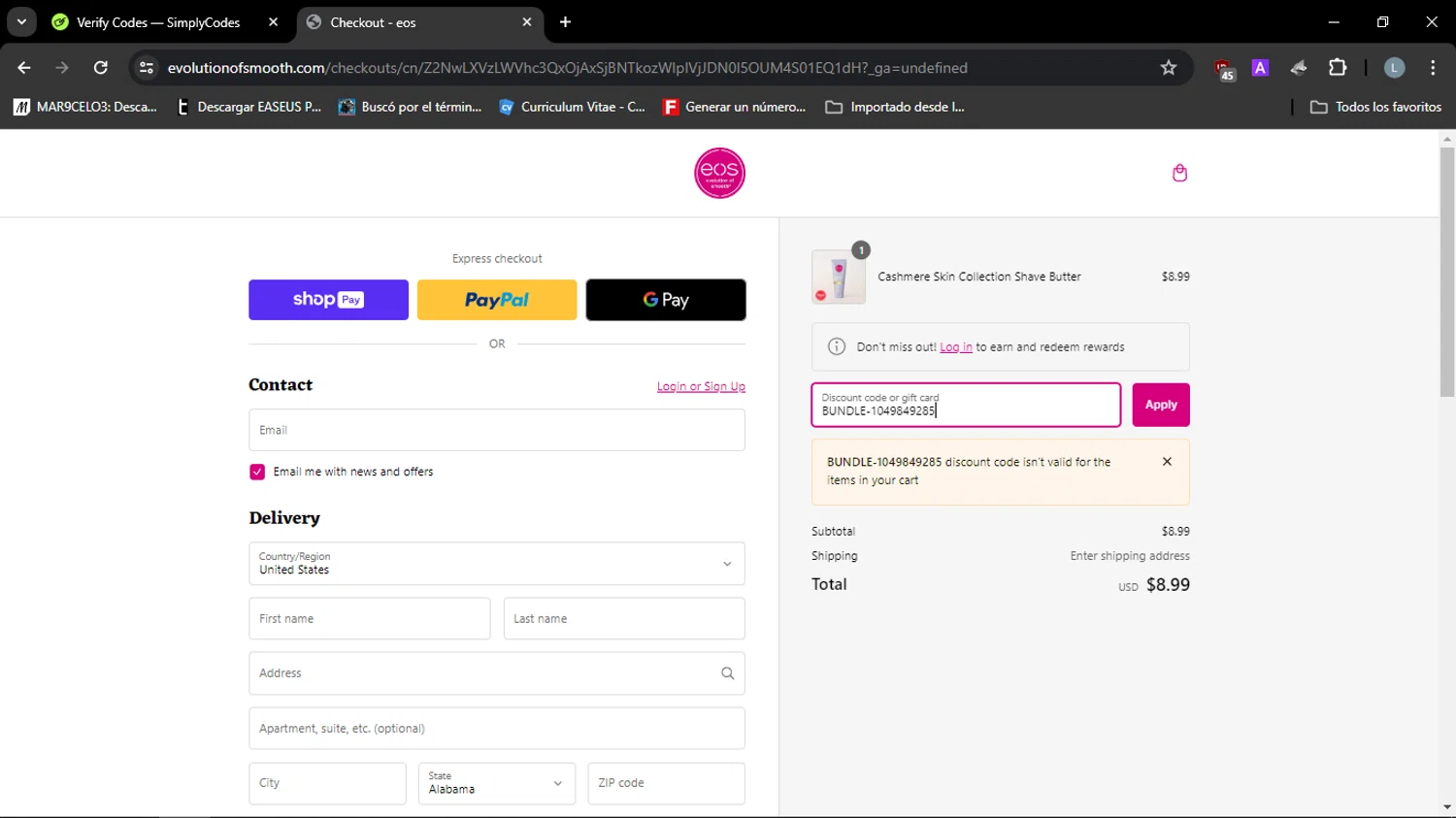The height and width of the screenshot is (818, 1456).
Task: Click the gray bird-shaped extension icon
Action: [1299, 68]
